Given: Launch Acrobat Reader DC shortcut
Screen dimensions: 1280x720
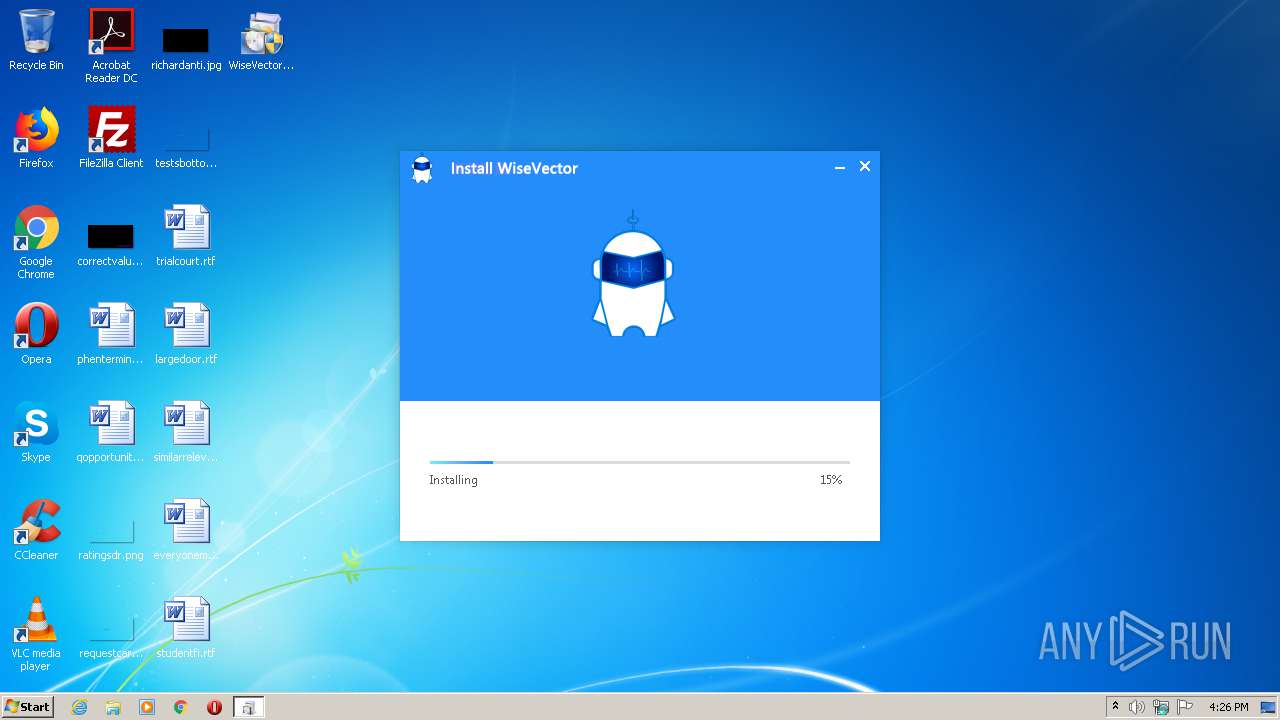Looking at the screenshot, I should pos(111,46).
